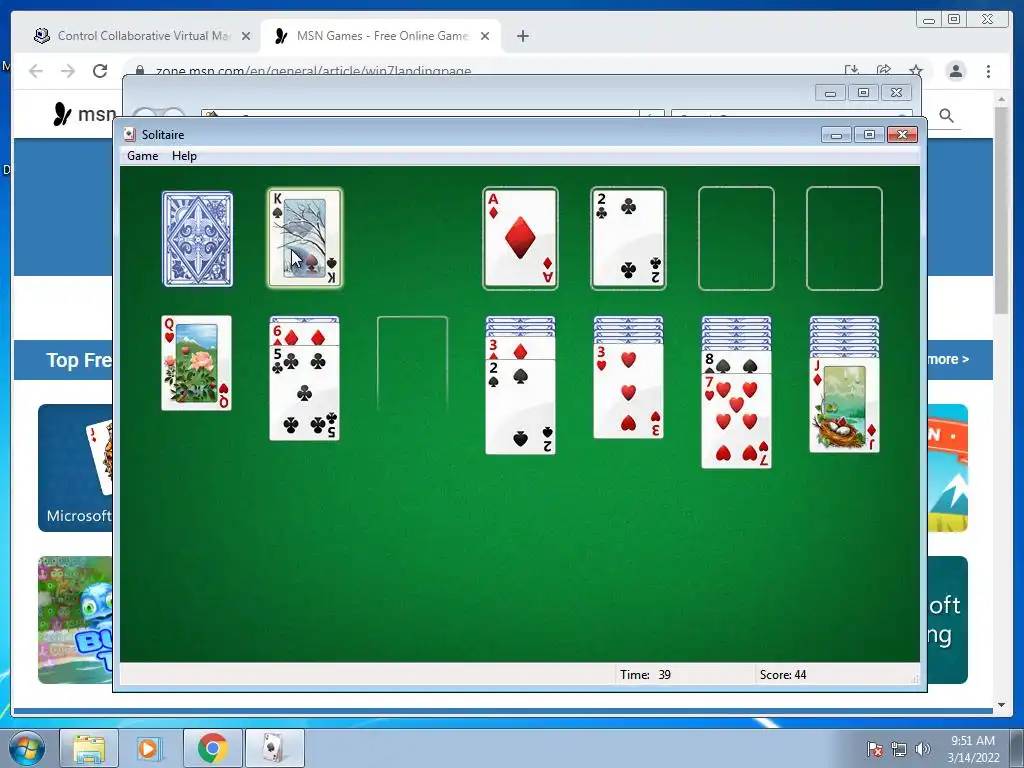The width and height of the screenshot is (1024, 768).
Task: Select the 6 of Diamonds card
Action: tap(304, 335)
